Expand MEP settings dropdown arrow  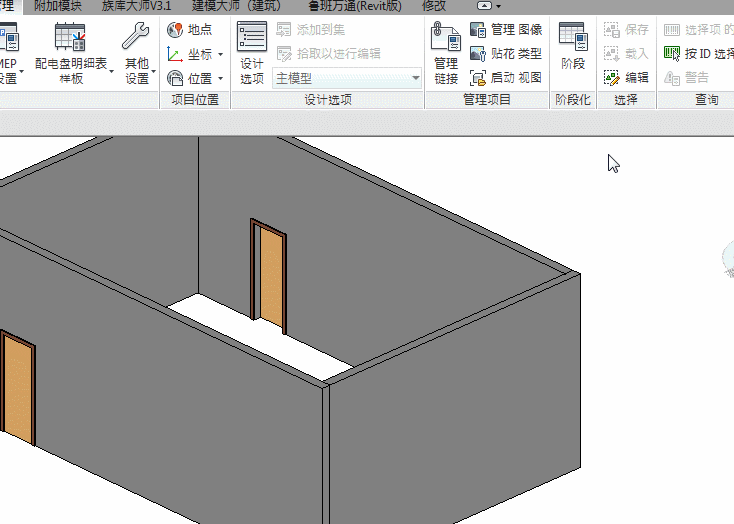tap(22, 71)
